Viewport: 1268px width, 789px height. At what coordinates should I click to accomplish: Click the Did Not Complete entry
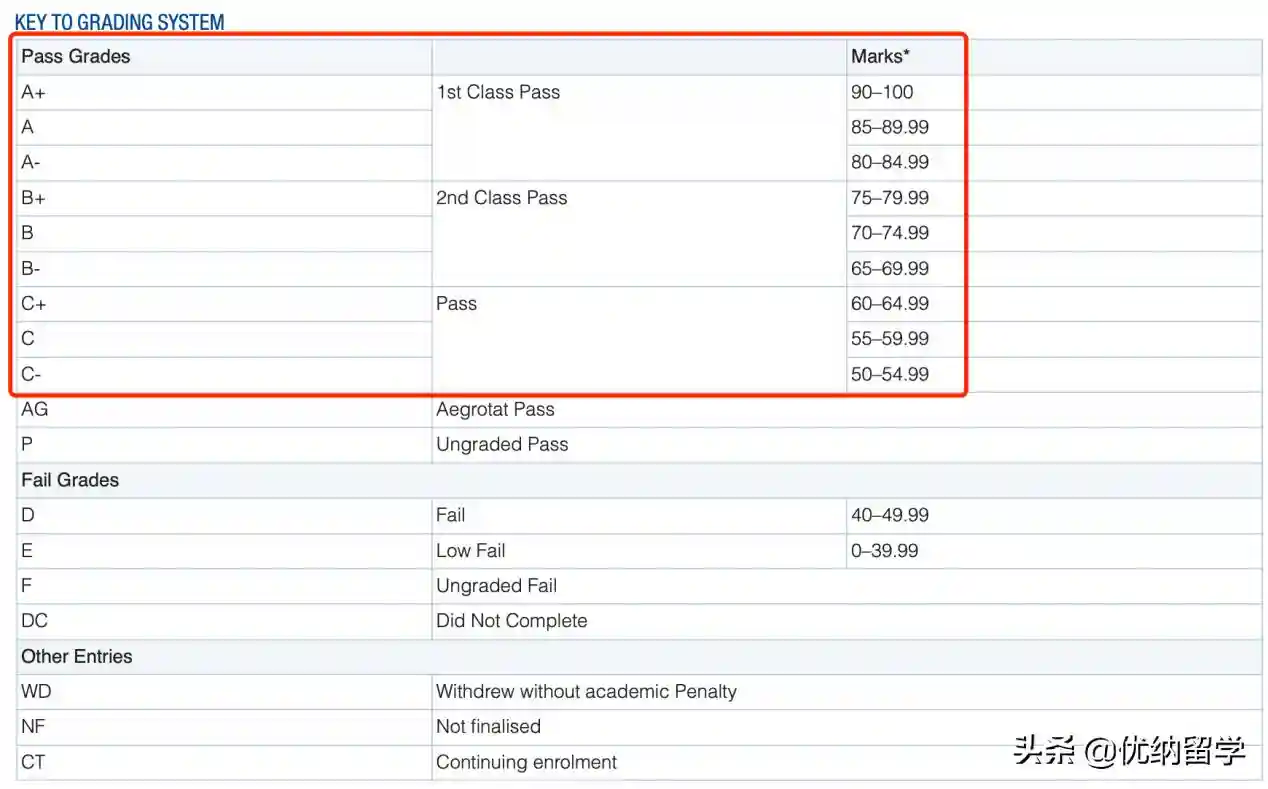[511, 621]
